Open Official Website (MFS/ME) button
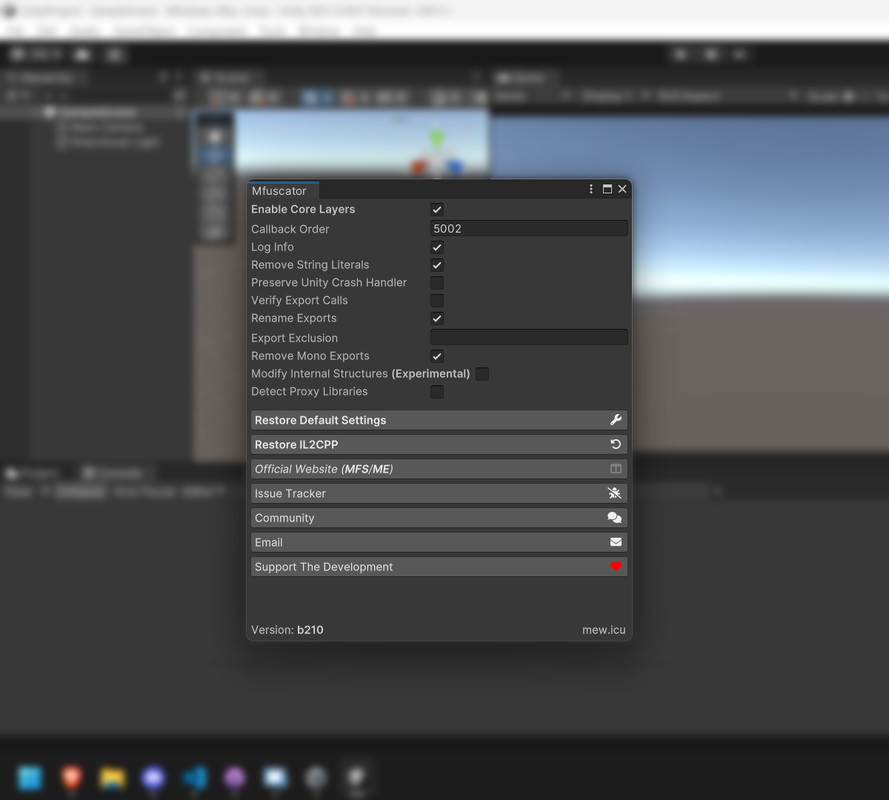Screen dimensions: 889x800 point(439,469)
